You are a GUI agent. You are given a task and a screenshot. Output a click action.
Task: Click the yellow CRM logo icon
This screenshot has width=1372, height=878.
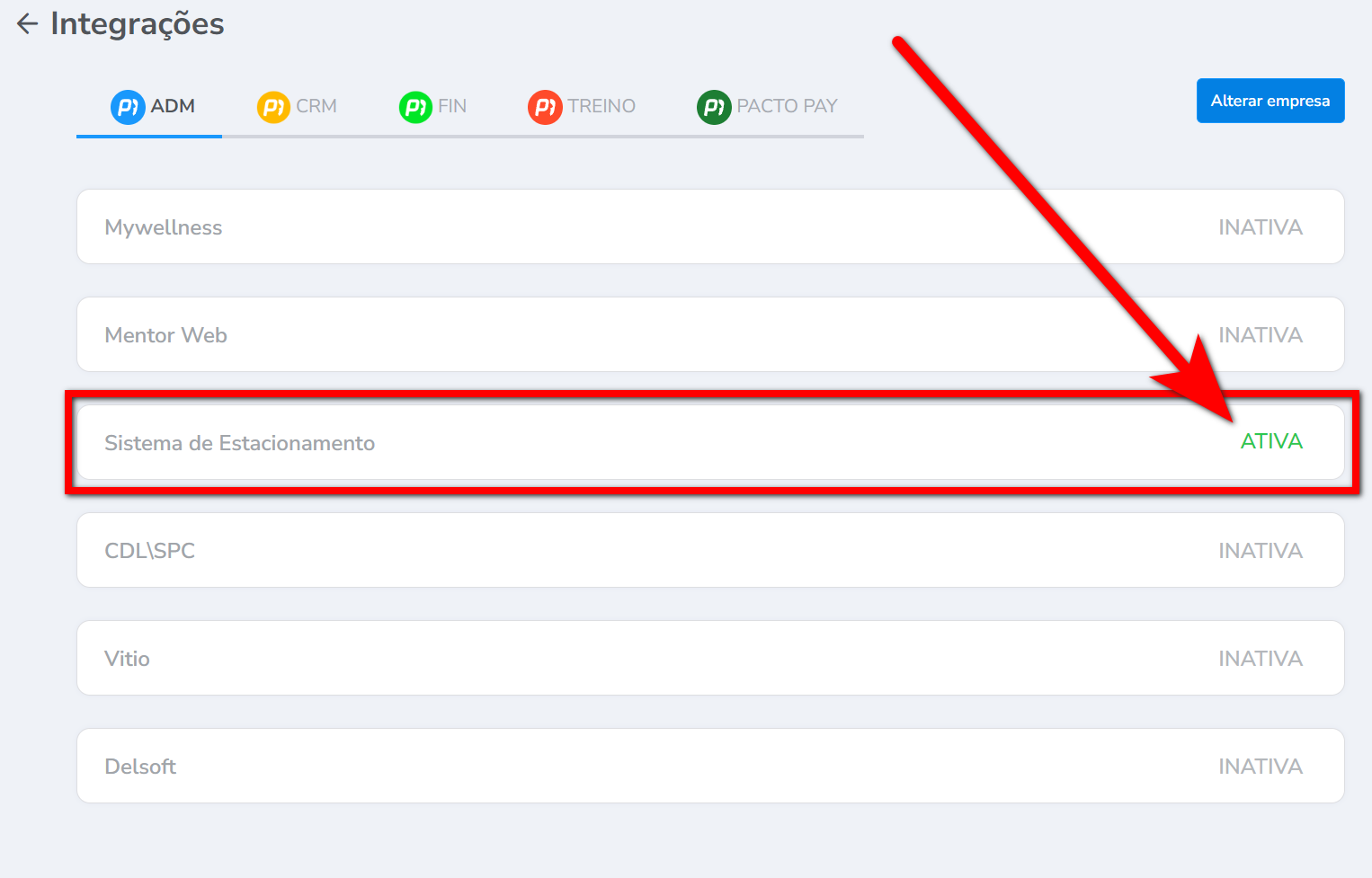(x=273, y=107)
